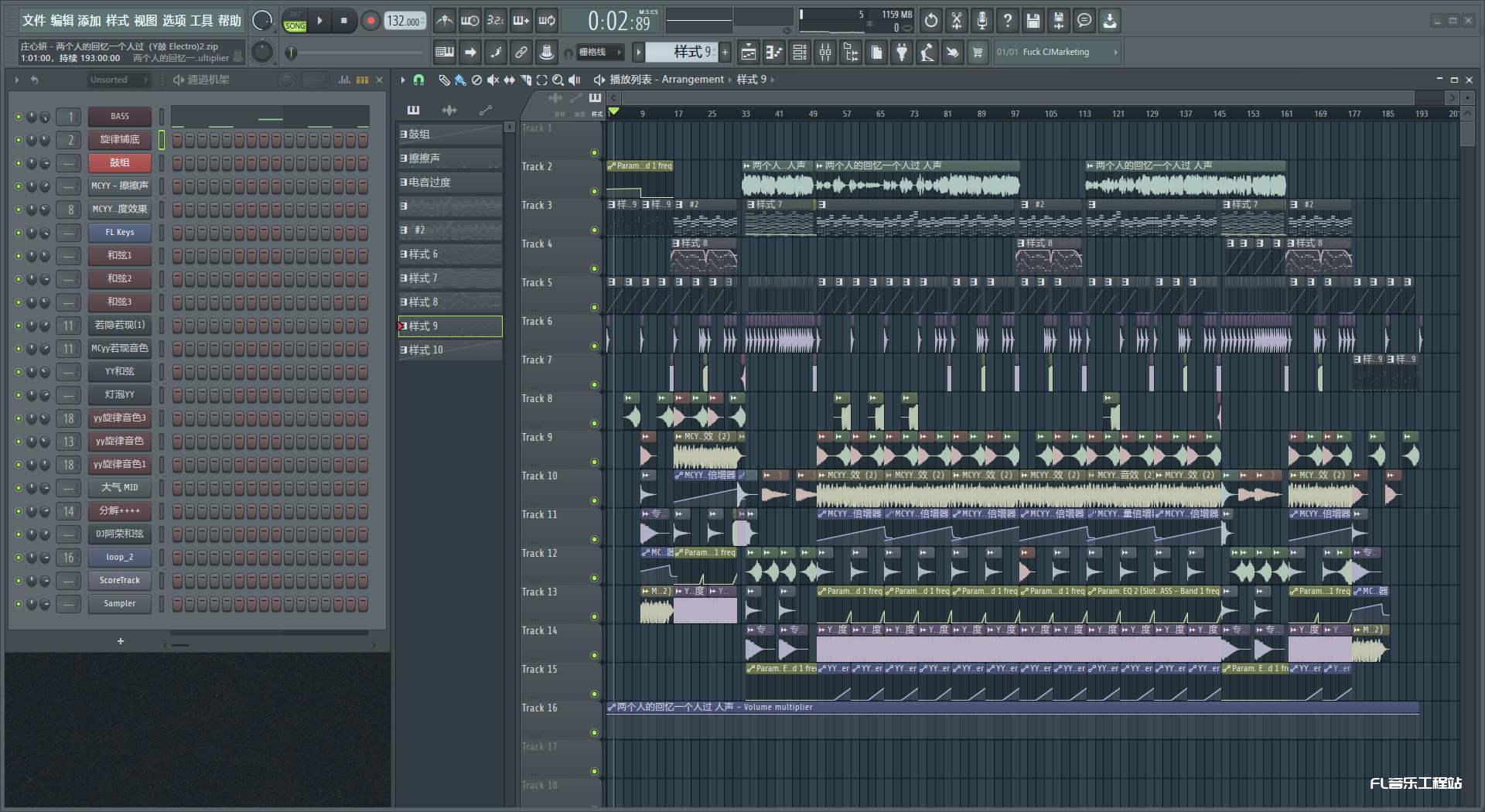Open the Unsorted channel filter dropdown
This screenshot has height=812, width=1485.
[118, 80]
